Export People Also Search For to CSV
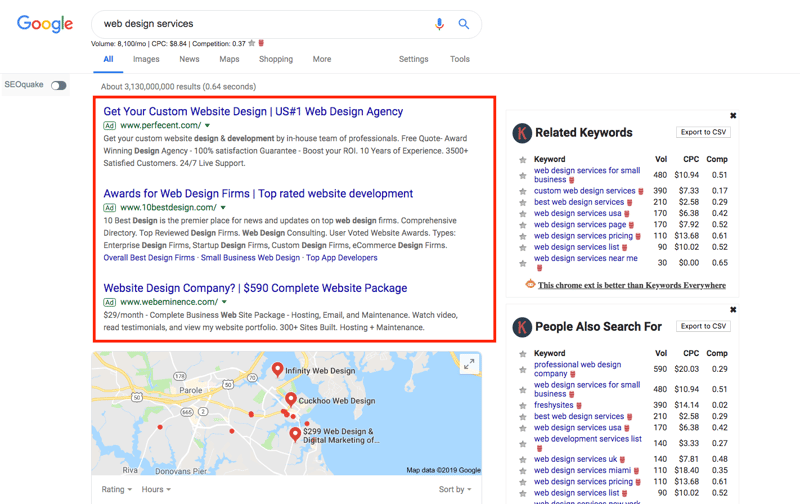The width and height of the screenshot is (800, 504). pos(703,326)
